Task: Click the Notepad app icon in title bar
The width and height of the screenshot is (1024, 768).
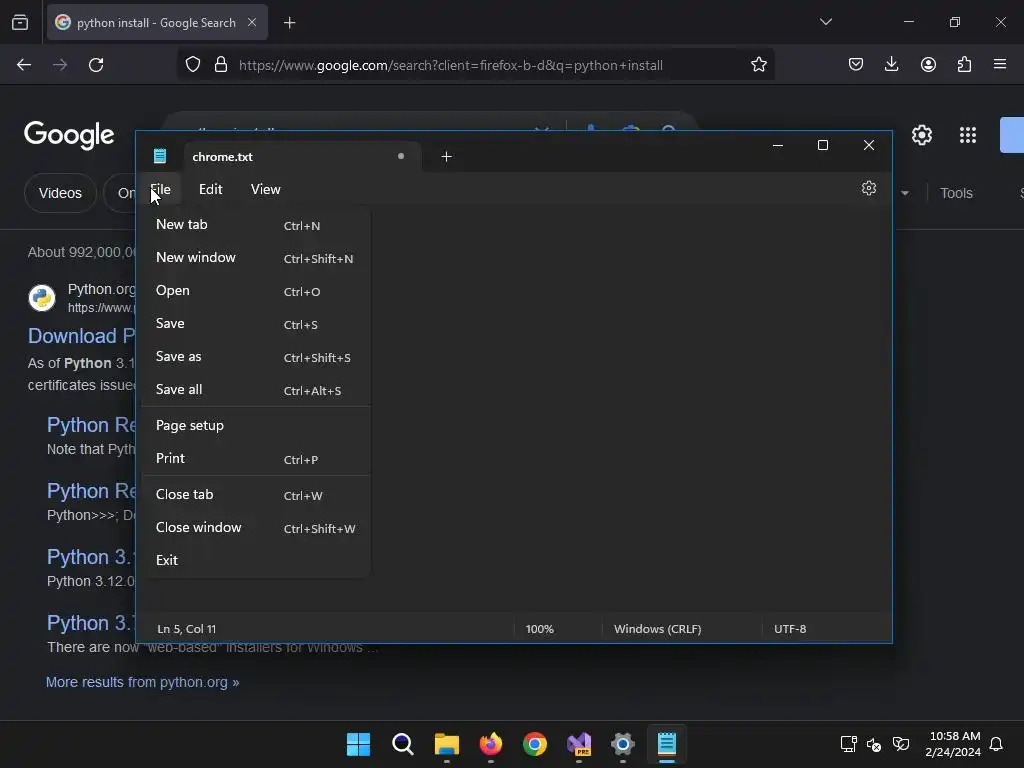Action: [x=160, y=156]
